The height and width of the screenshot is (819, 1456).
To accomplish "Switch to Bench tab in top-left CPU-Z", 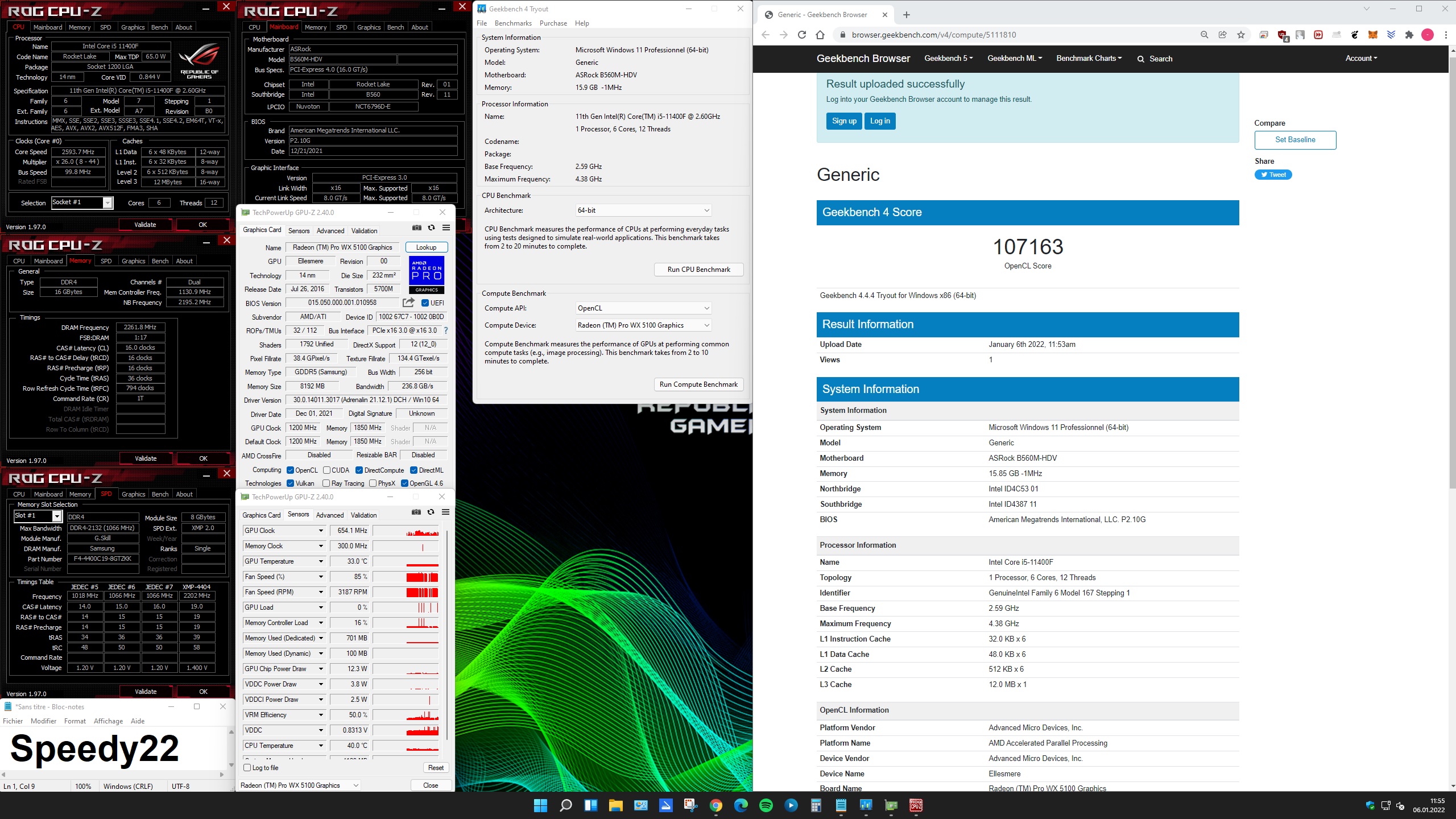I will click(159, 27).
